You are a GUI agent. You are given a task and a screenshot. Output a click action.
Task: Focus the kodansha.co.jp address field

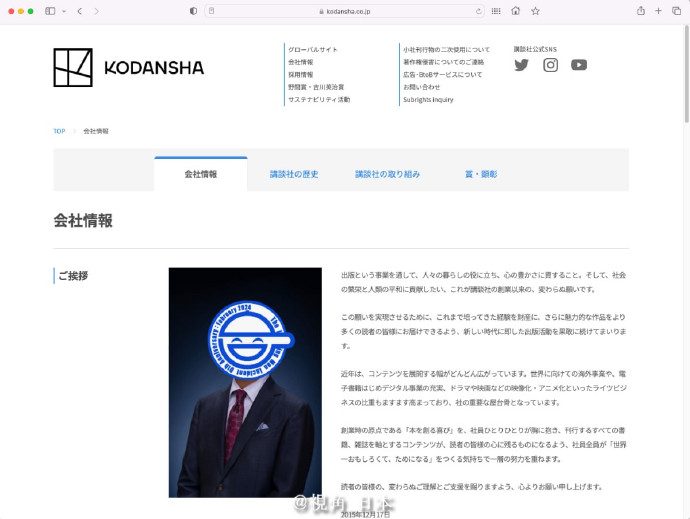click(x=345, y=11)
